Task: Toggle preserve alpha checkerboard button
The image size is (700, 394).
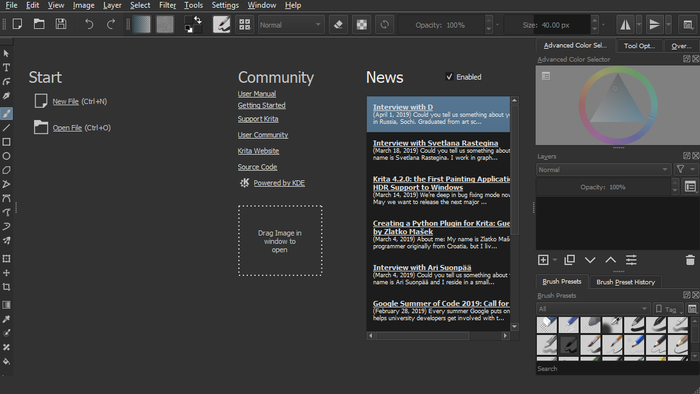Action: click(362, 25)
